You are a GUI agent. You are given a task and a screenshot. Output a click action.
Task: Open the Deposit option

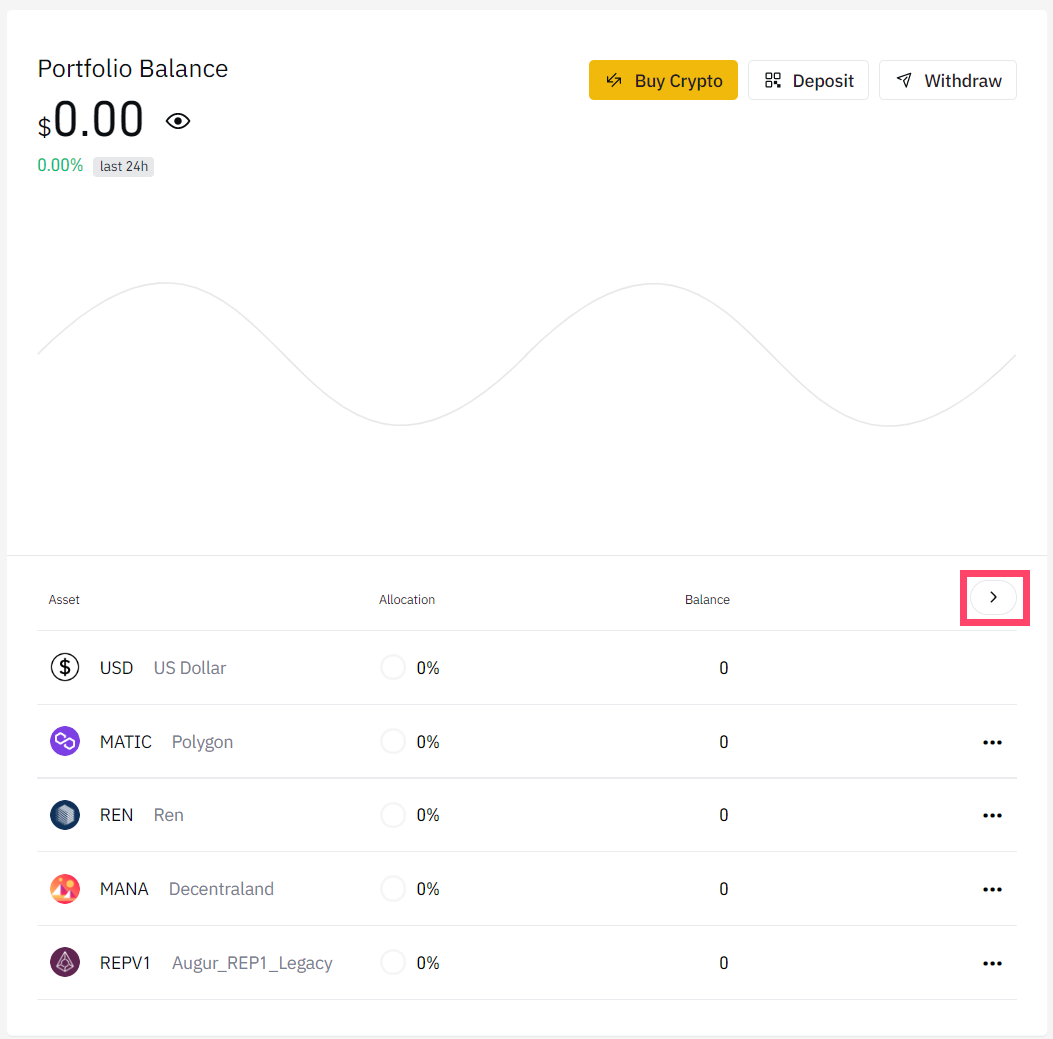point(808,81)
